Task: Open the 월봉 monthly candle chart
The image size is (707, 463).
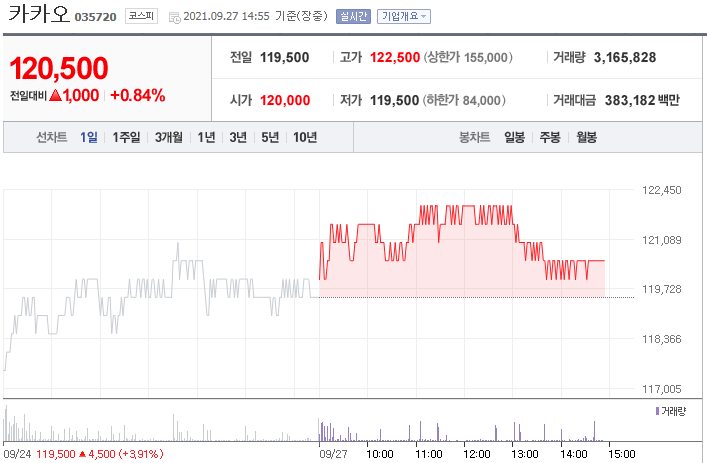Action: click(x=586, y=137)
